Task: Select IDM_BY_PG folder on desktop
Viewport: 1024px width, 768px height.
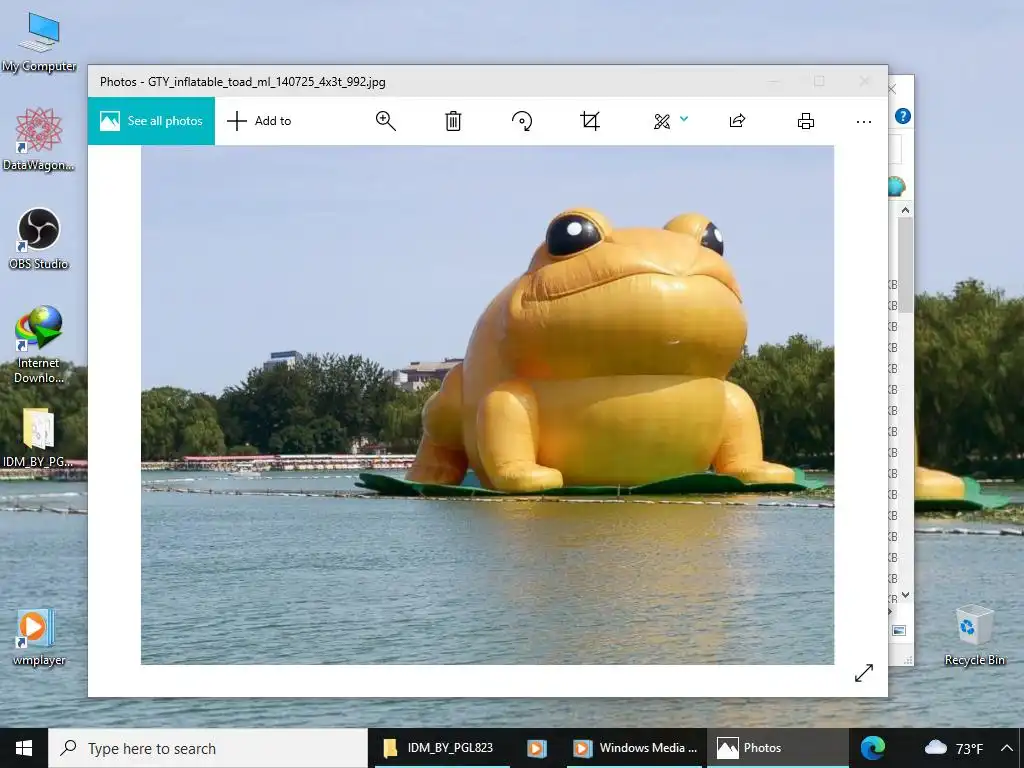Action: tap(39, 438)
